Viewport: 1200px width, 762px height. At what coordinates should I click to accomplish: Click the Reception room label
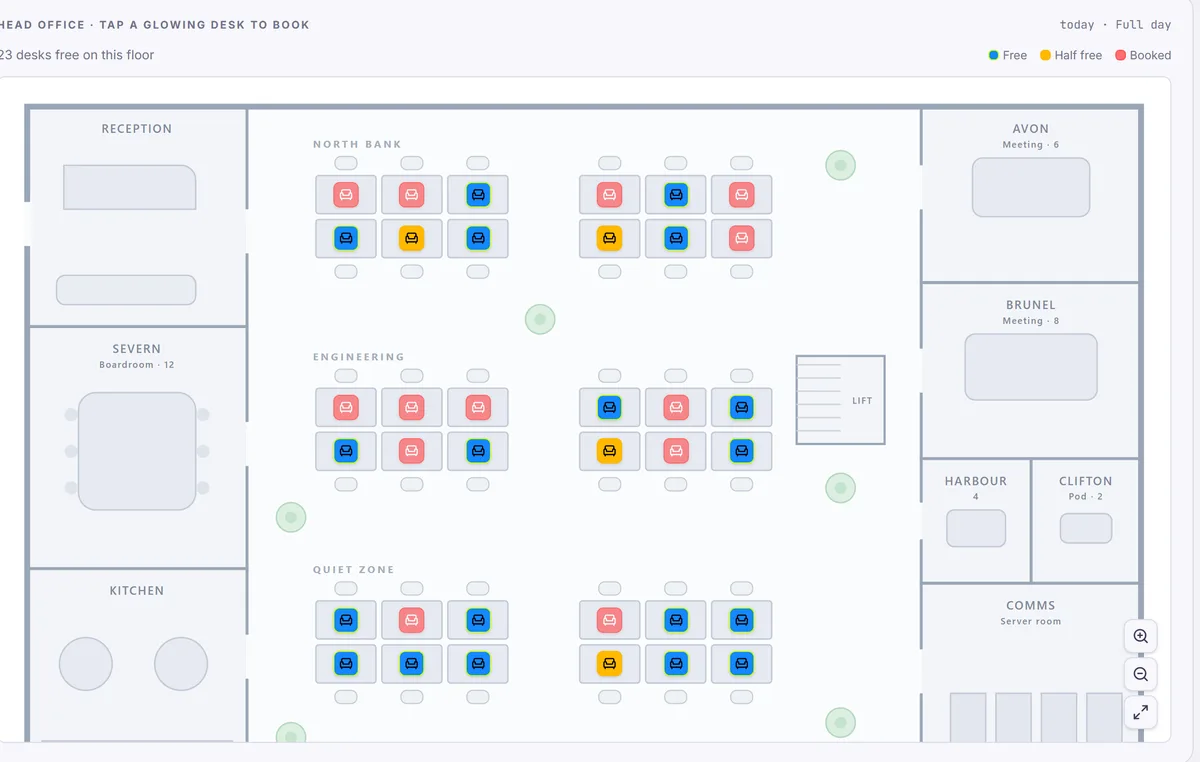[137, 129]
